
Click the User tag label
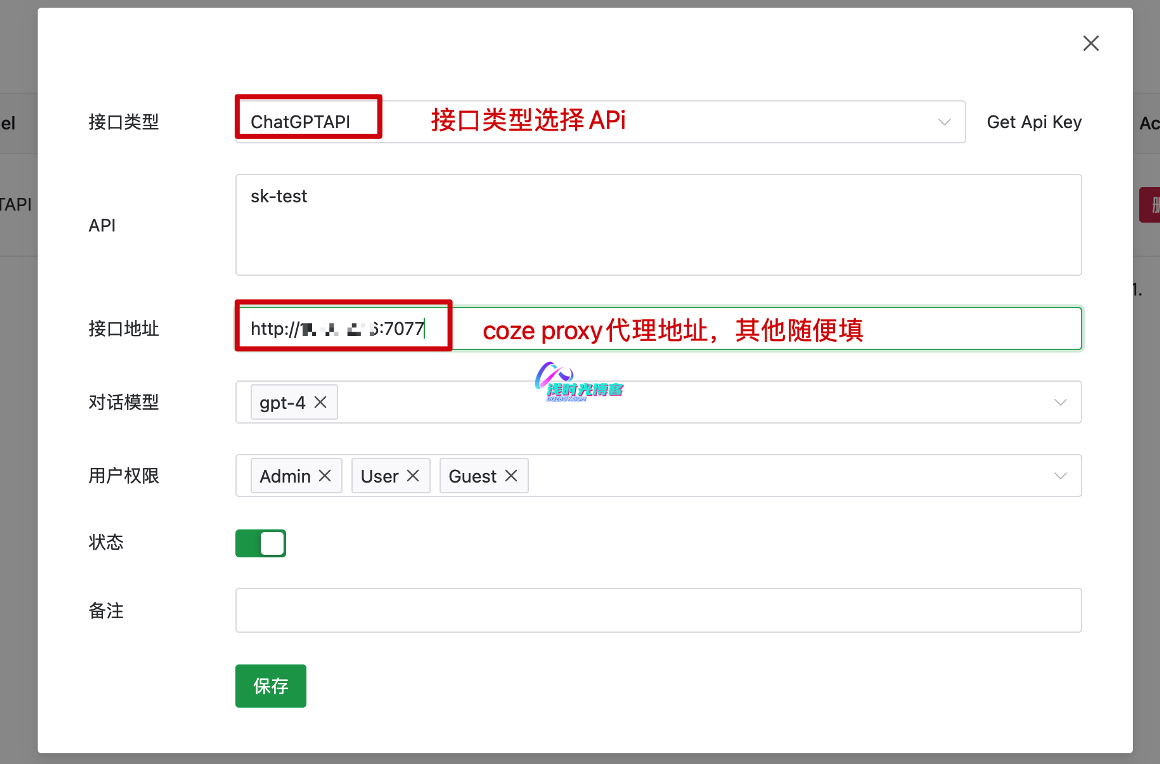(380, 476)
